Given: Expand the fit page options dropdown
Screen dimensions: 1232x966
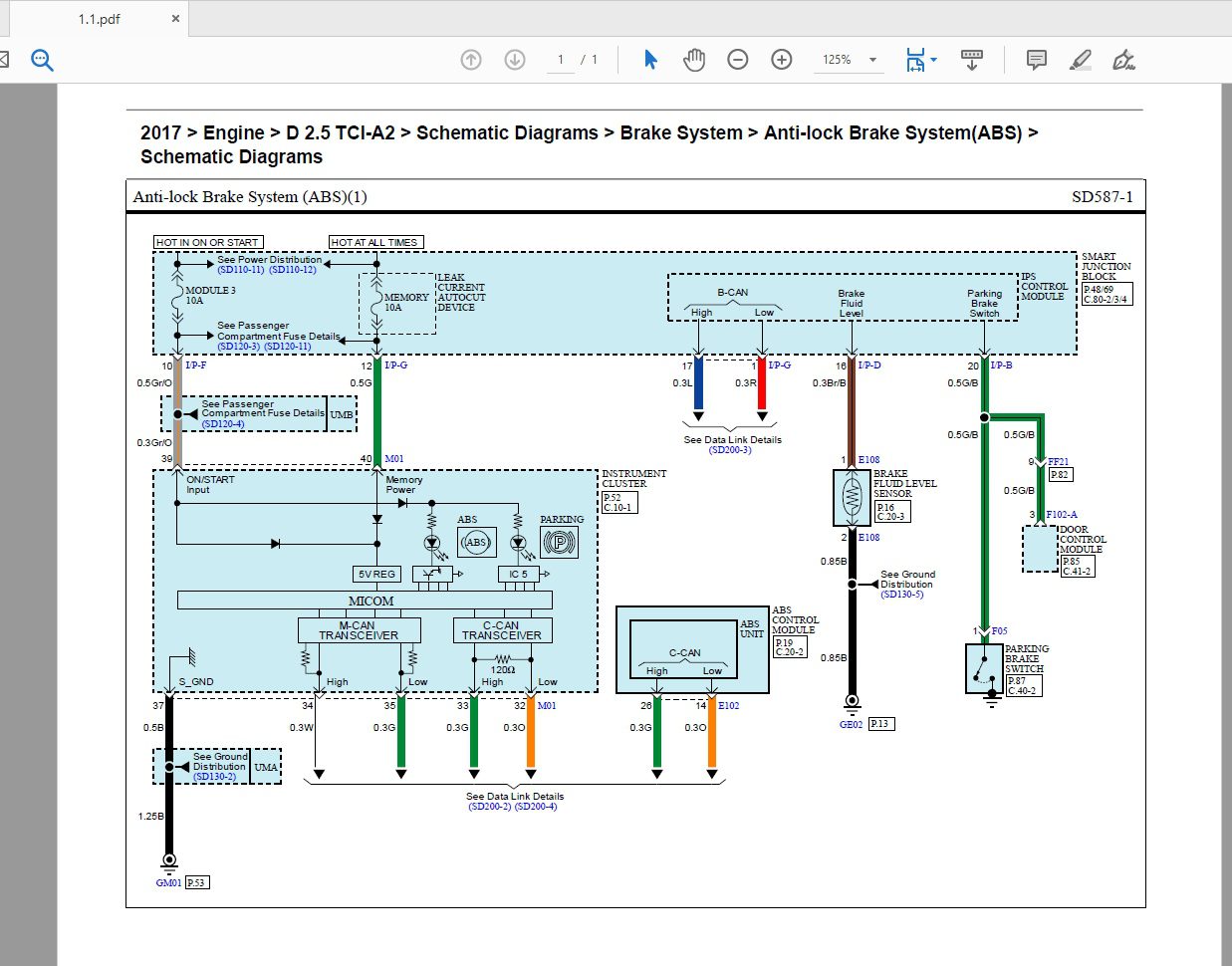Looking at the screenshot, I should click(933, 60).
